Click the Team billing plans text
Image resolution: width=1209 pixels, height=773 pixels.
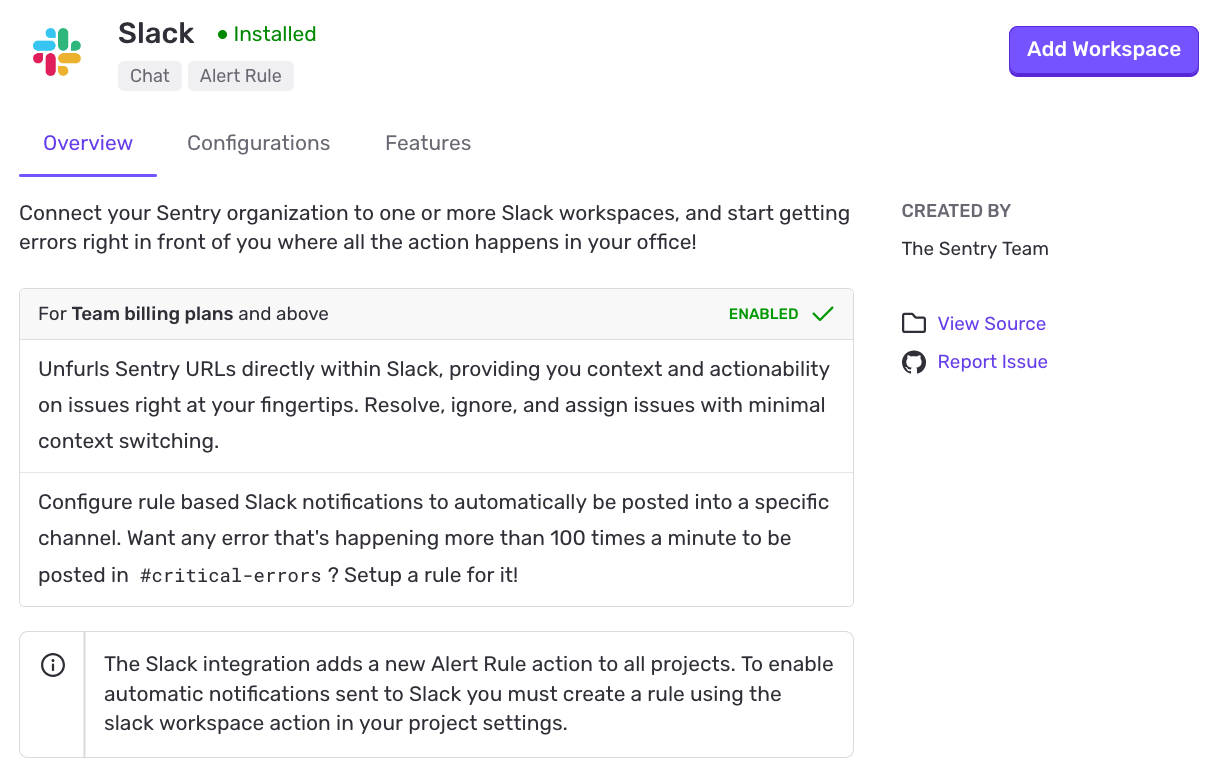[152, 314]
